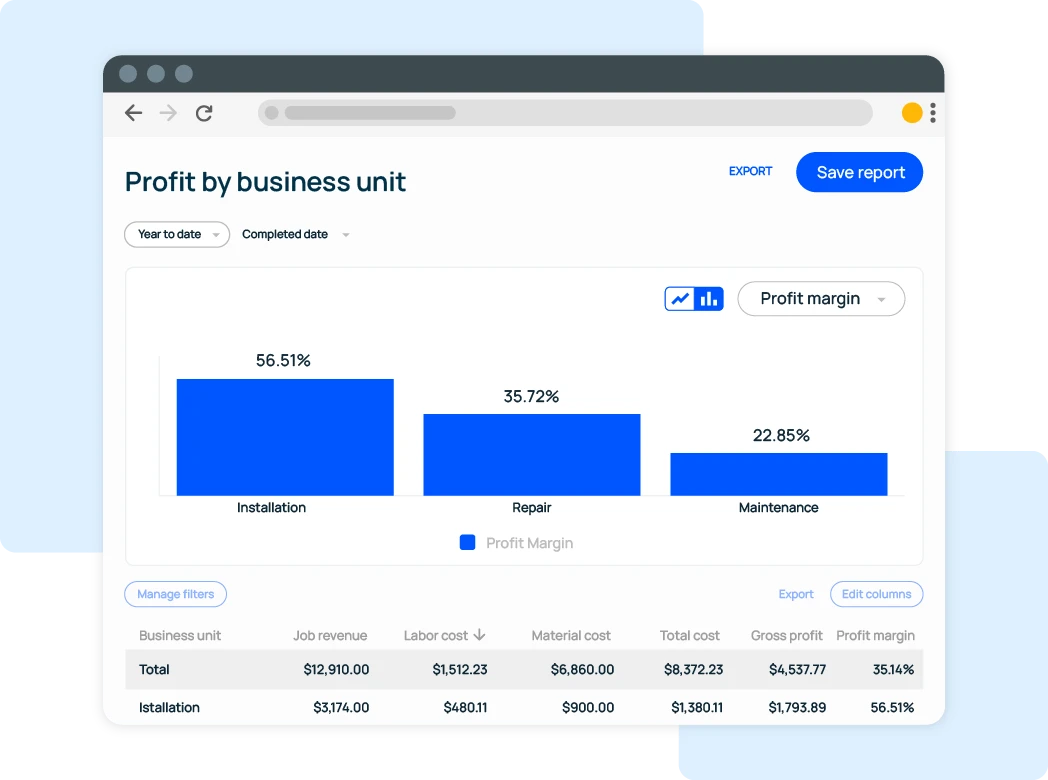Click the uppercase EXPORT link at top
Viewport: 1048px width, 780px height.
pyautogui.click(x=750, y=171)
